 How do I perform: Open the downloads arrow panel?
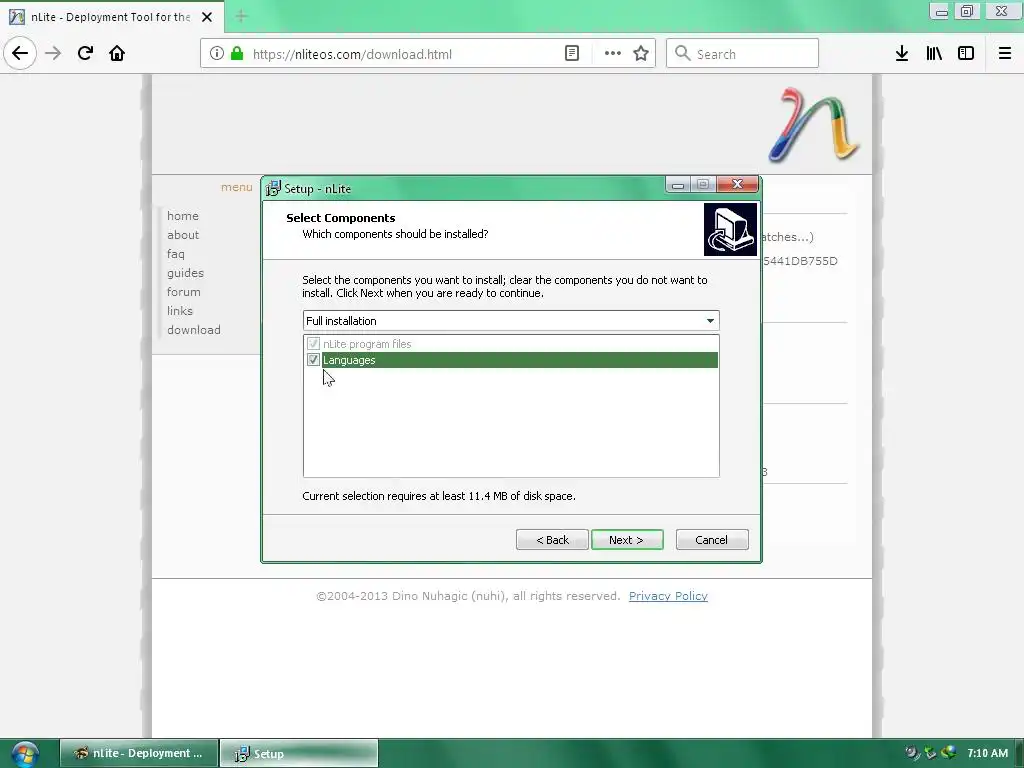point(902,54)
